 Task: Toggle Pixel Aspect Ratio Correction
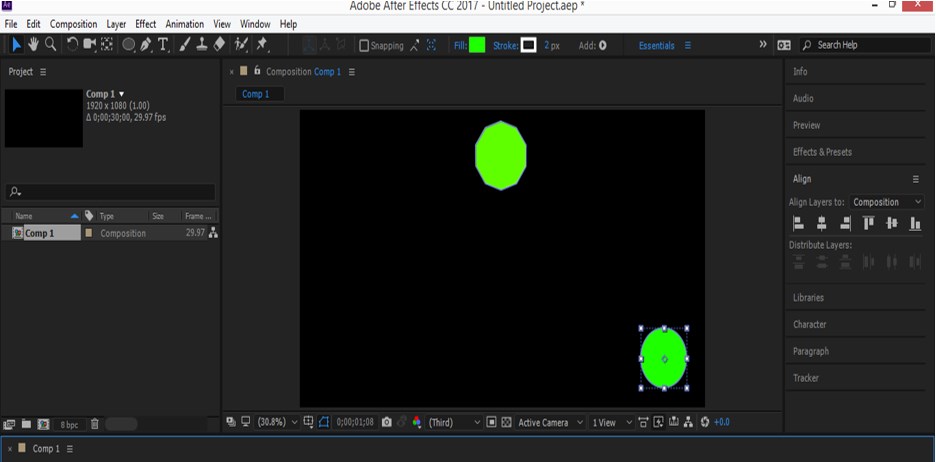644,422
